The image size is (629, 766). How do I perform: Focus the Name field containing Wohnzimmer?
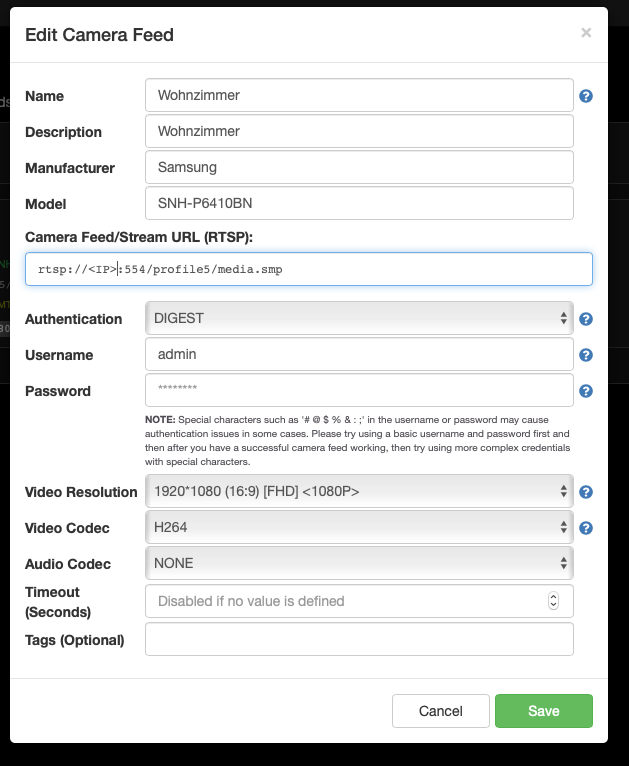pyautogui.click(x=359, y=96)
